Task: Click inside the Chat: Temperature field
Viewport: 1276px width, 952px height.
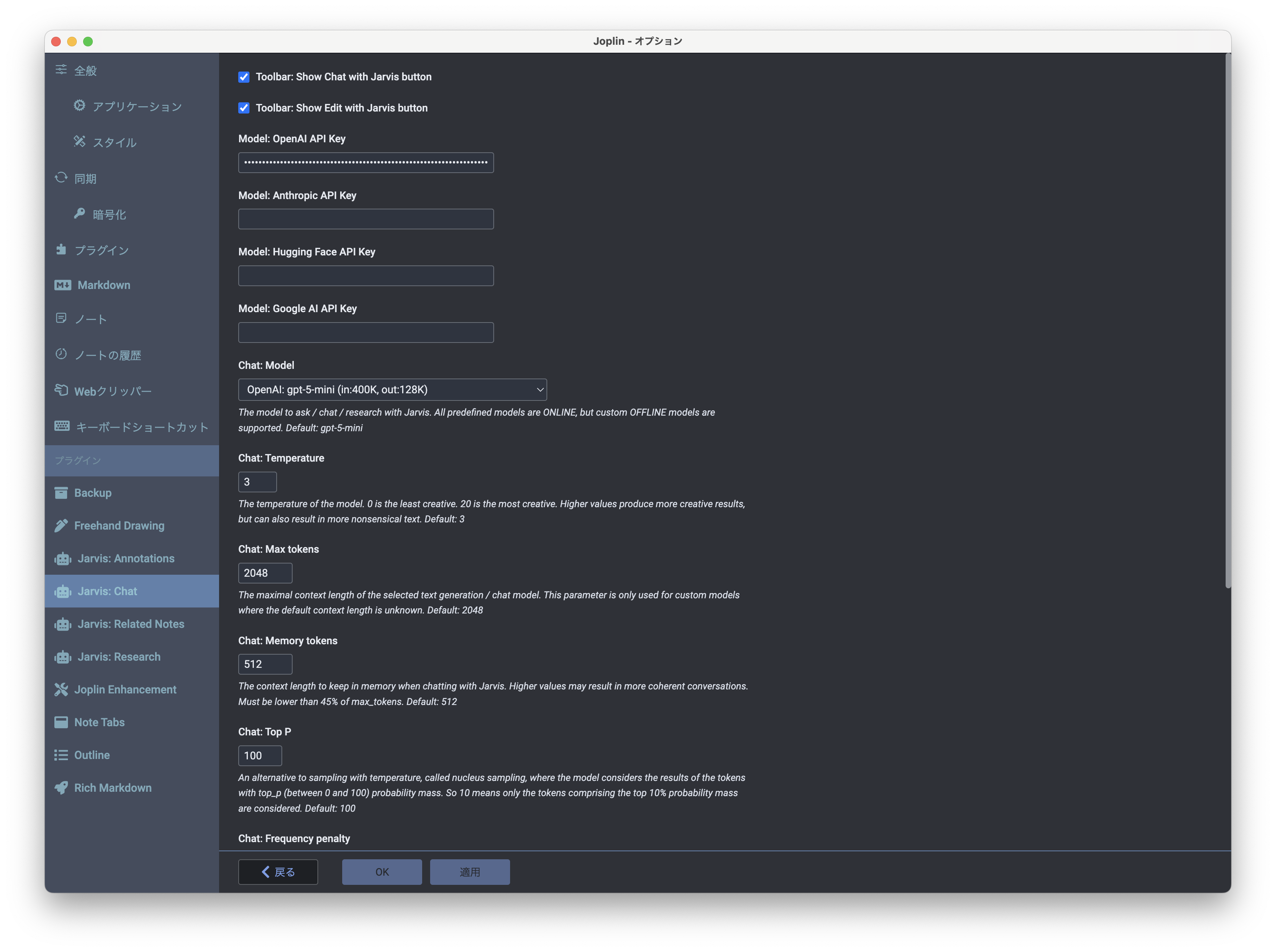Action: [x=257, y=482]
